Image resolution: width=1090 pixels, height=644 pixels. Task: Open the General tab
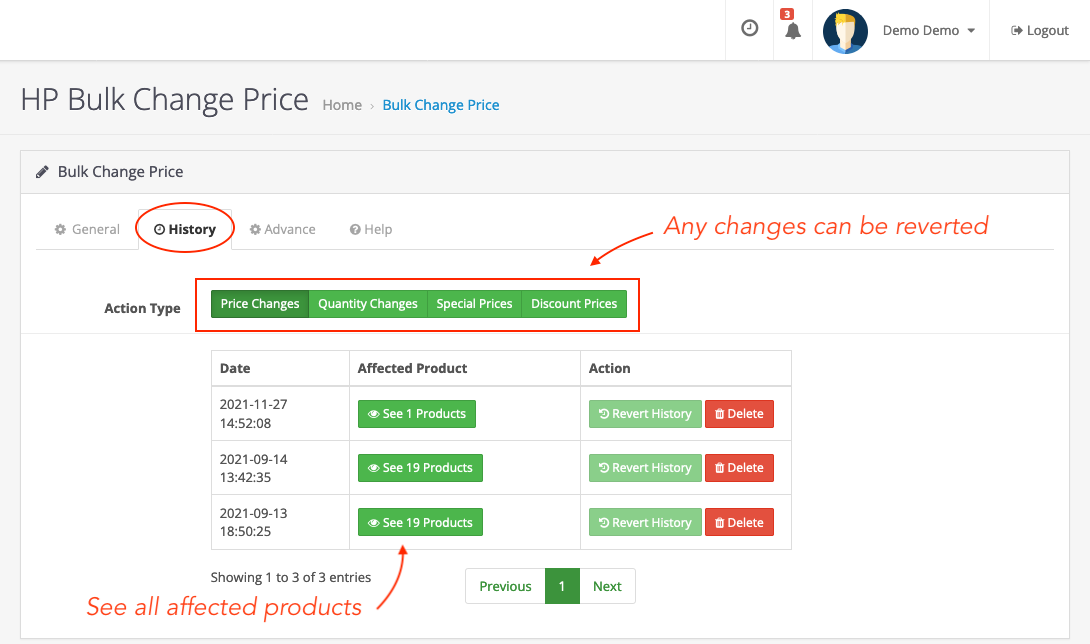point(87,229)
